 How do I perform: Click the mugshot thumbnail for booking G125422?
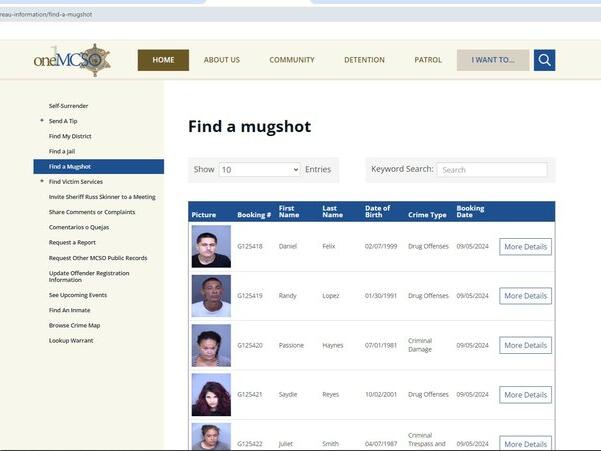[x=211, y=437]
